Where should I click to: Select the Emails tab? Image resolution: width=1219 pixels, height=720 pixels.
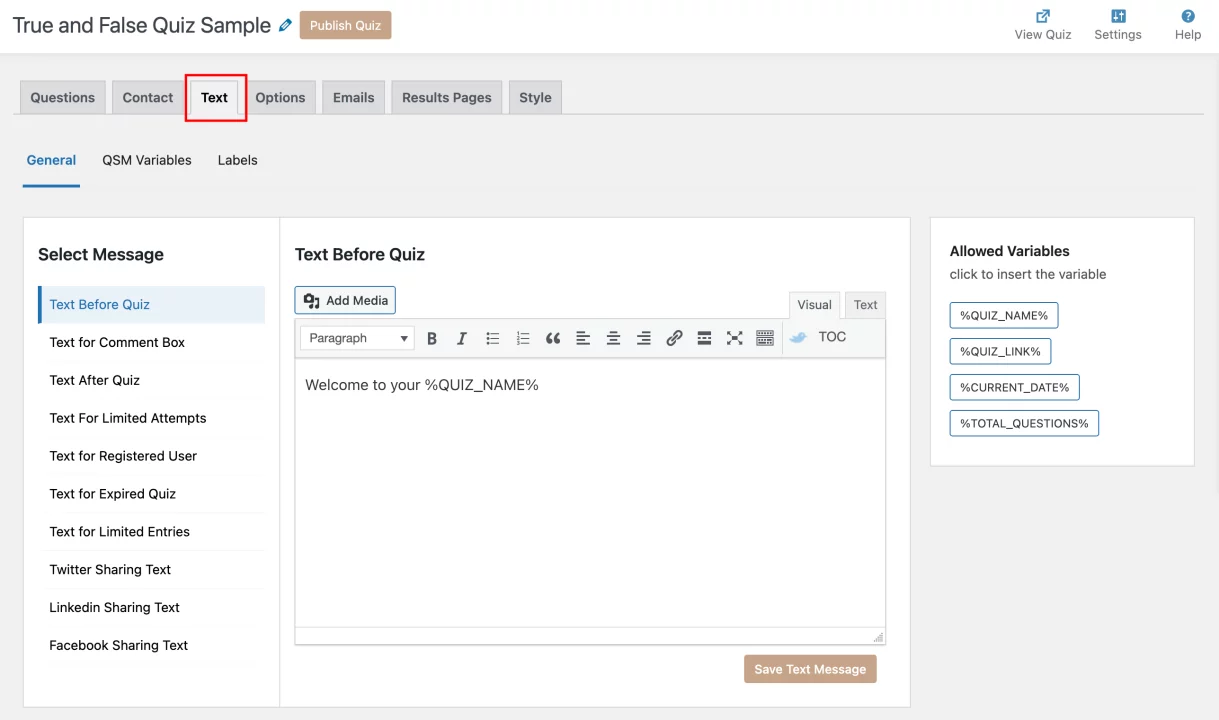click(x=353, y=97)
